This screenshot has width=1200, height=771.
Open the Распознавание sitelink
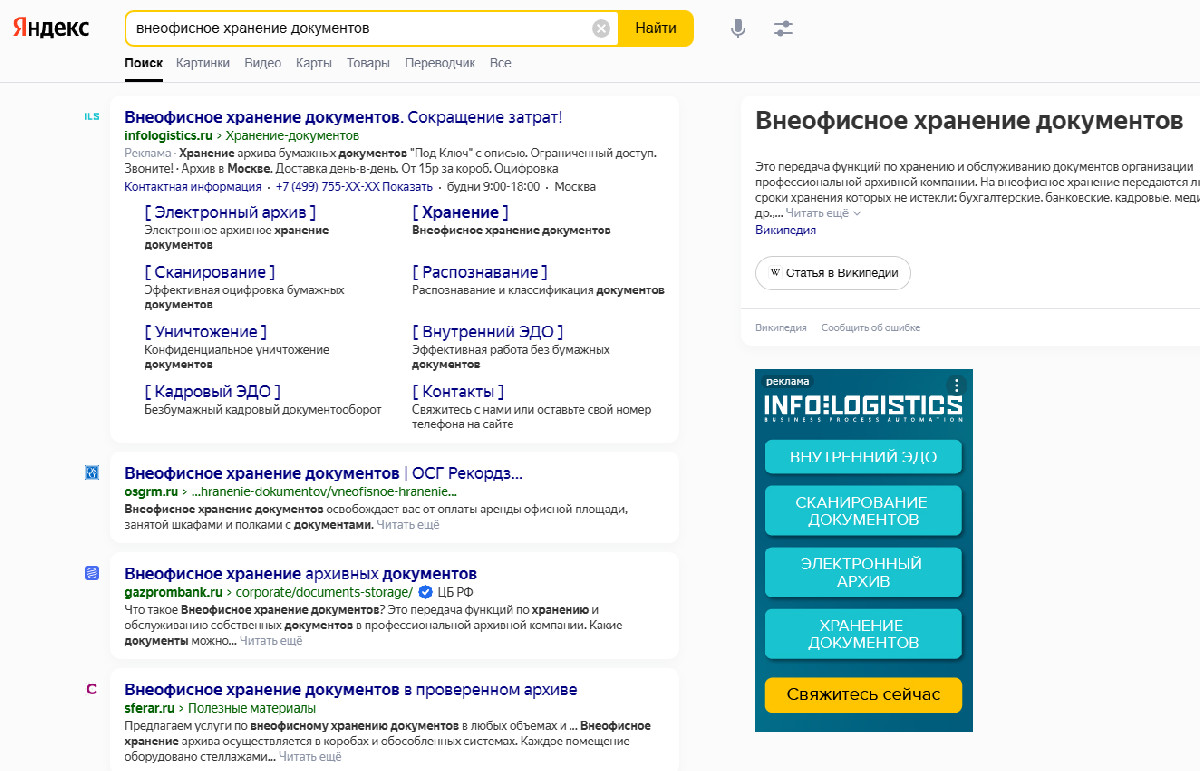coord(480,272)
